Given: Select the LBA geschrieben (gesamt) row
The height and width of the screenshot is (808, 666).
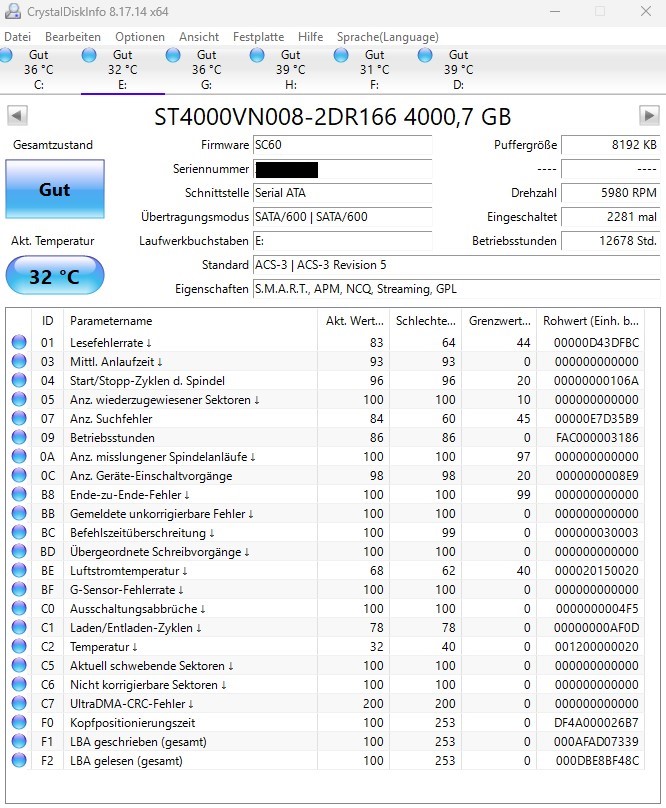Looking at the screenshot, I should coord(327,742).
